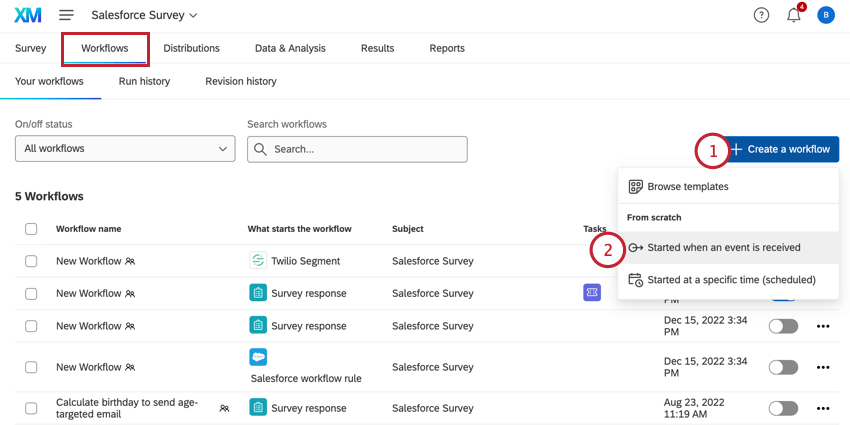Toggle on the Salesforce workflow rule workflow
Image resolution: width=850 pixels, height=425 pixels.
click(x=783, y=367)
